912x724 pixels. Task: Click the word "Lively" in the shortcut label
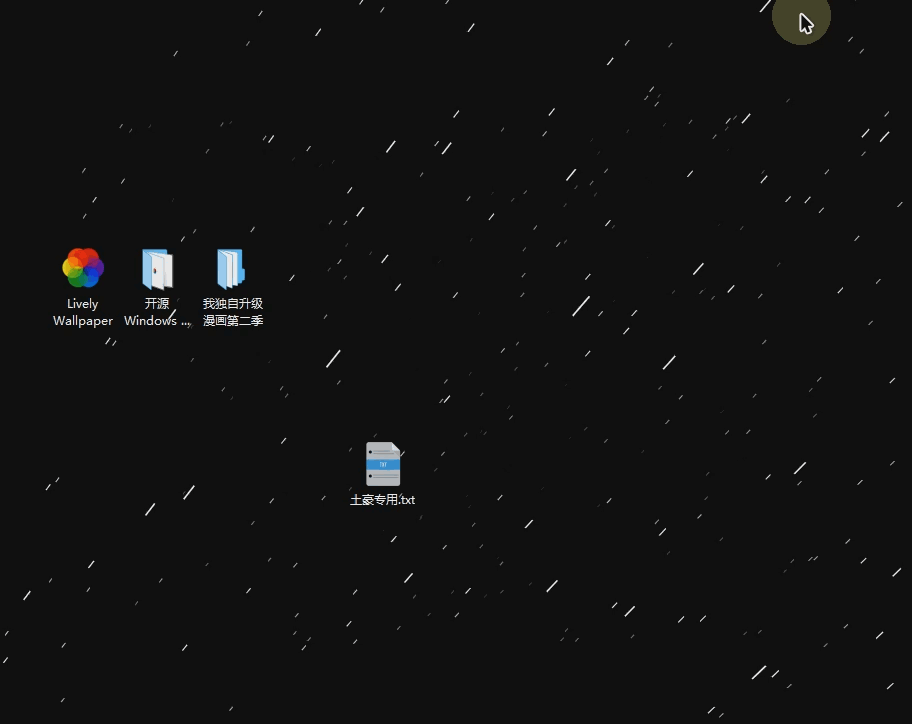pos(82,304)
